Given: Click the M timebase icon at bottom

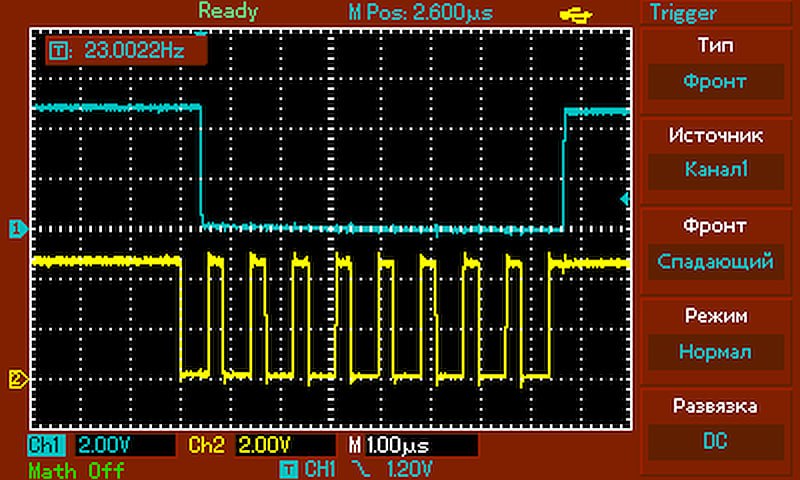Looking at the screenshot, I should [x=354, y=444].
